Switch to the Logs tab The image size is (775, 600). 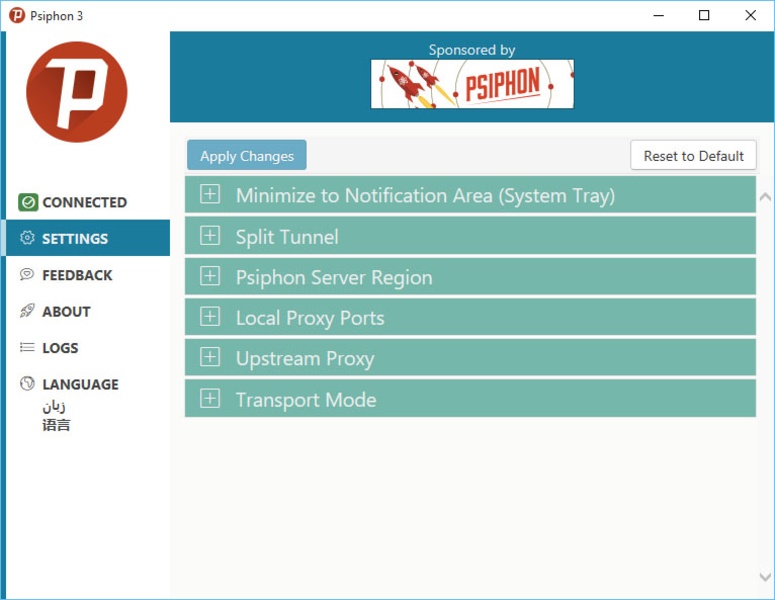coord(60,348)
